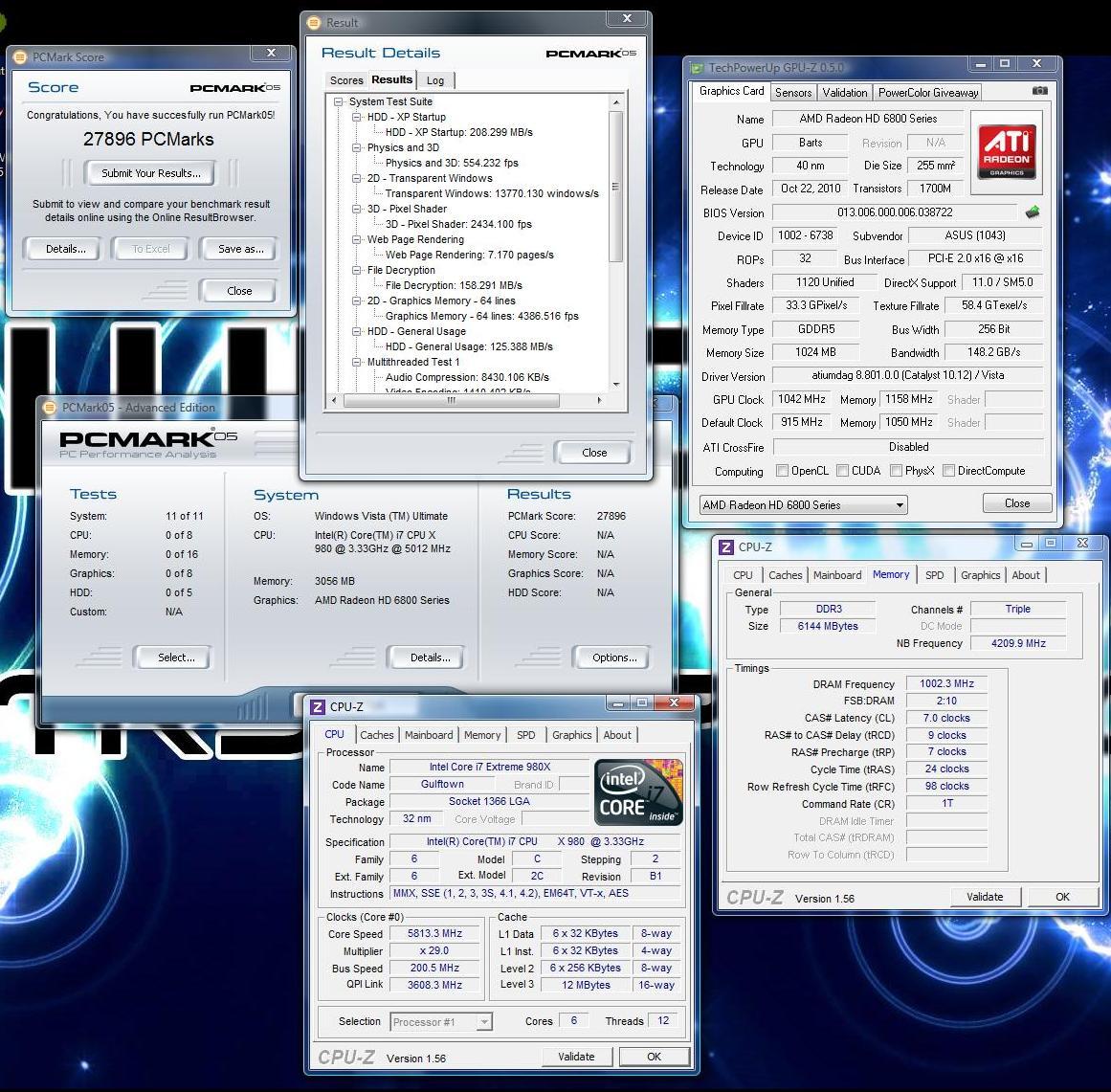Click the scroll right arrow in results tree

coord(599,400)
